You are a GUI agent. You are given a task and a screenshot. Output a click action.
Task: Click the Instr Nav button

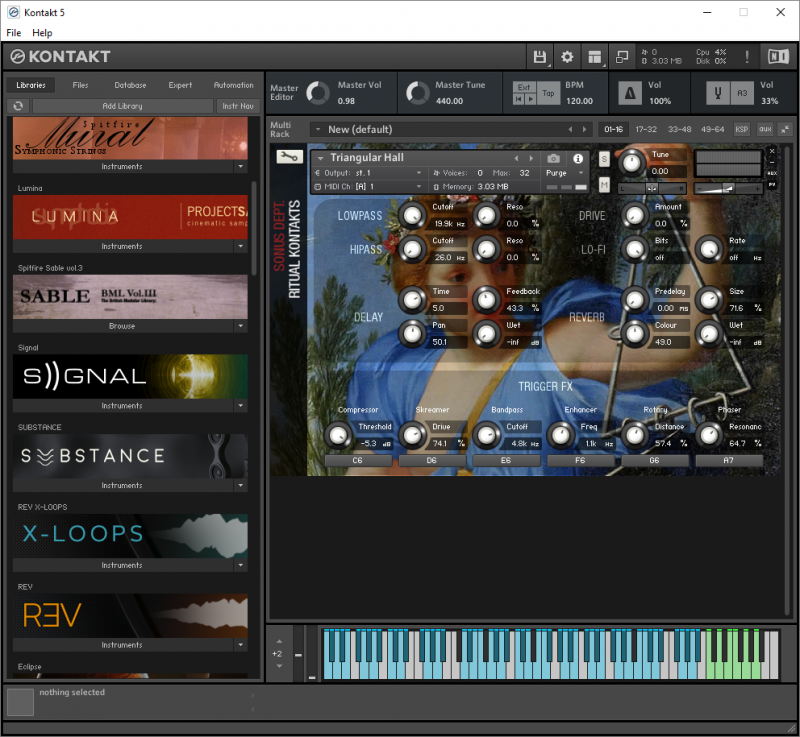point(238,106)
